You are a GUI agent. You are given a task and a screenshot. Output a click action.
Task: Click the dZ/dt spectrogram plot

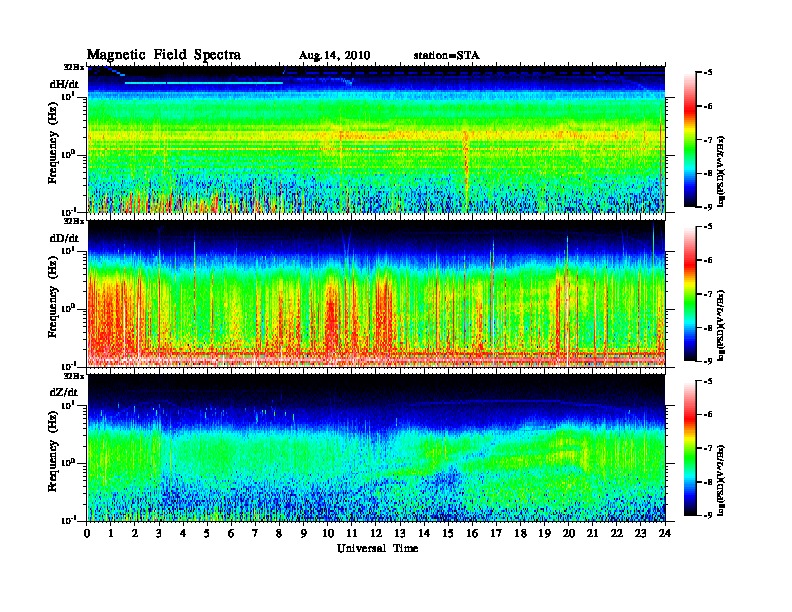tap(376, 447)
